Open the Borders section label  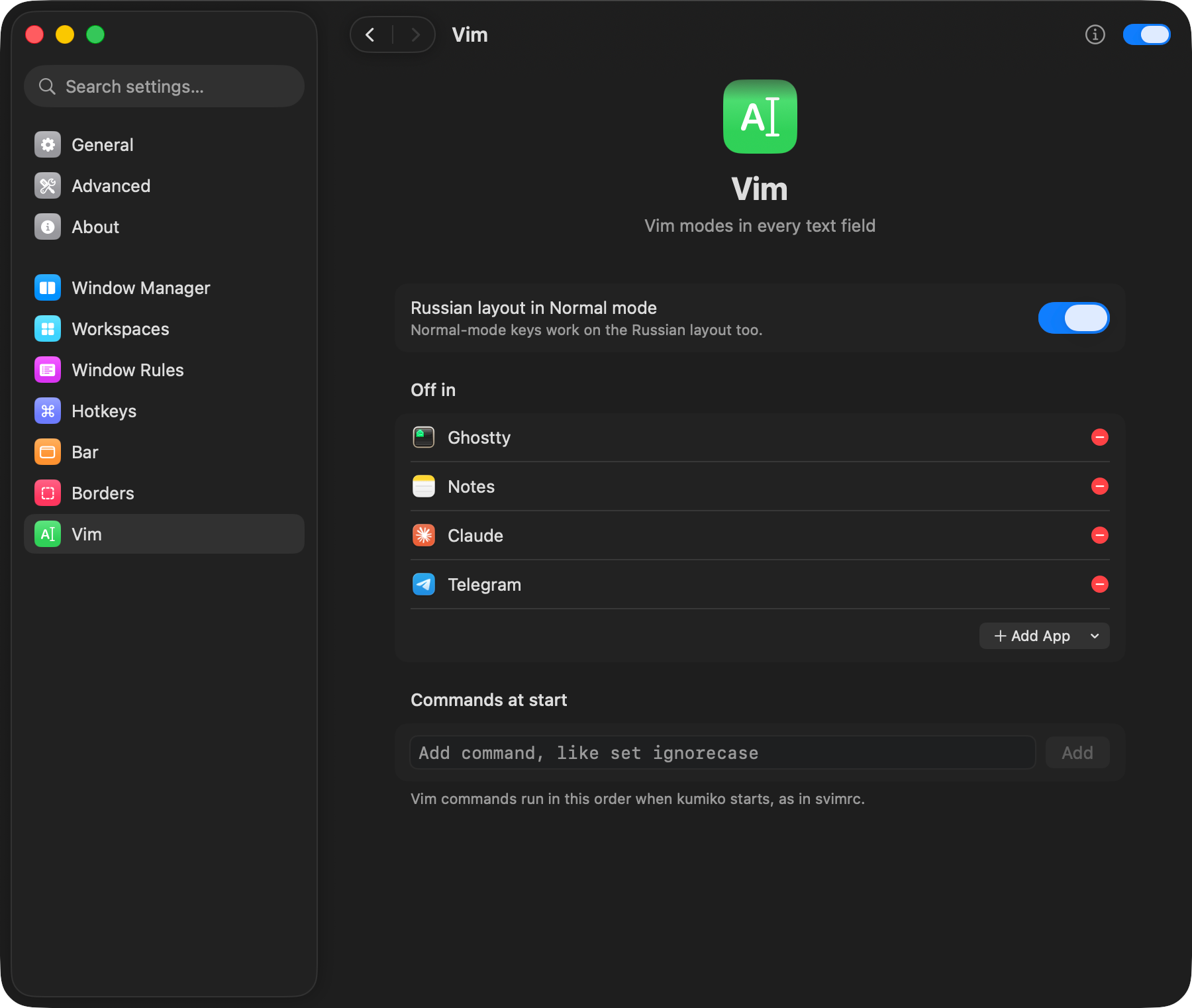tap(103, 493)
